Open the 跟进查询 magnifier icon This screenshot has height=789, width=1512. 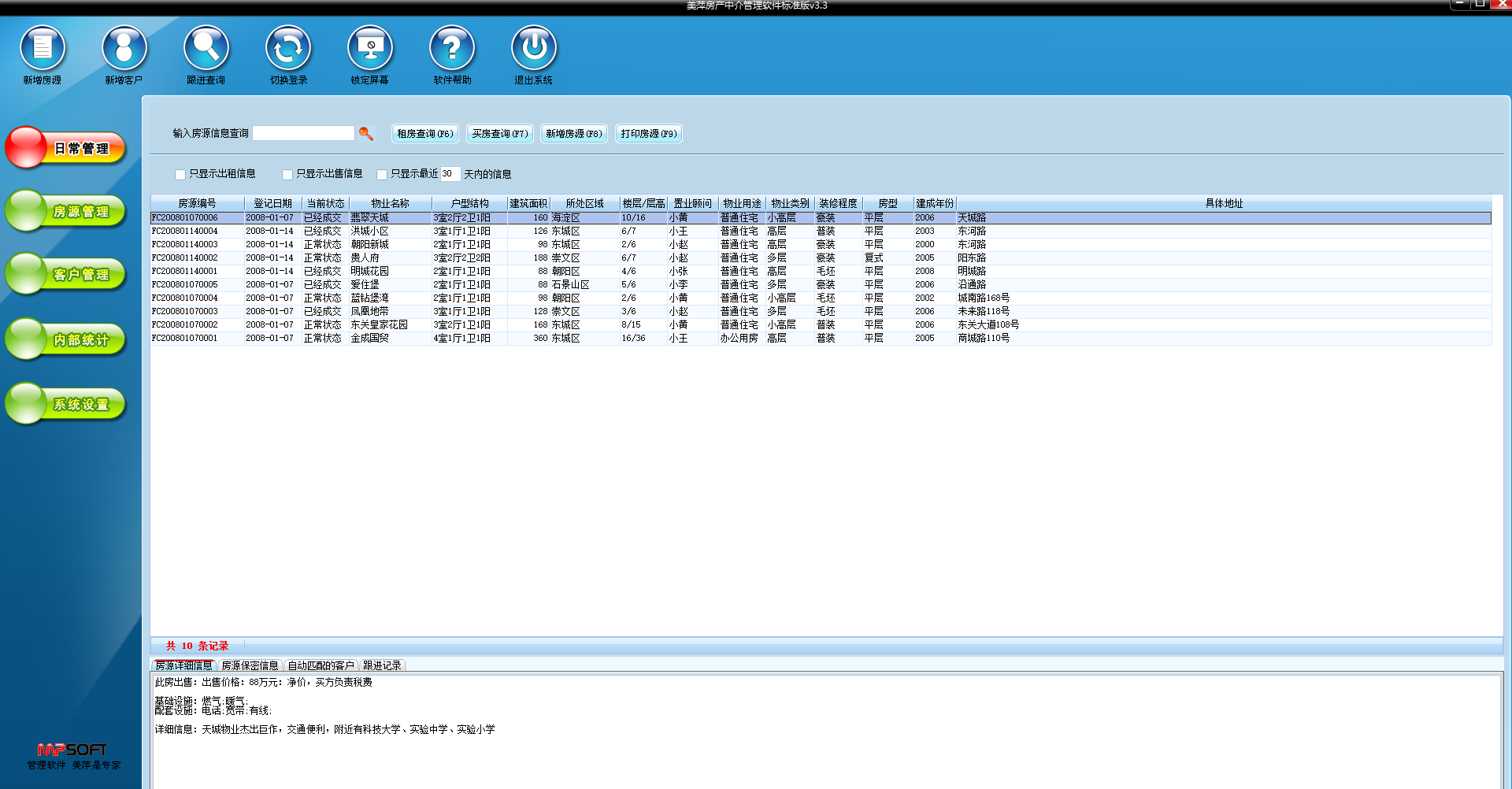pos(206,48)
